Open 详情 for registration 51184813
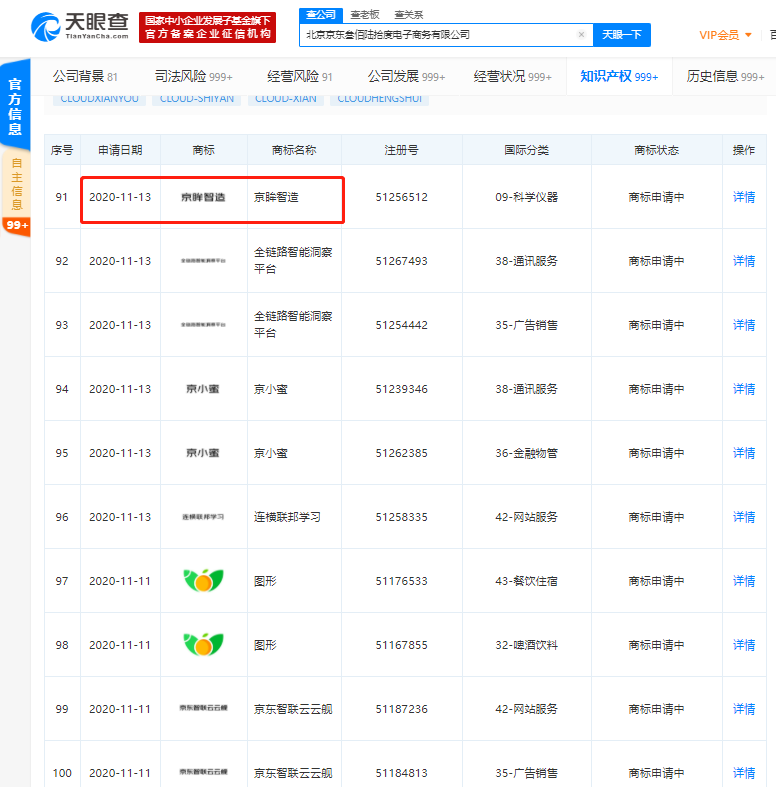The image size is (776, 787). 744,773
